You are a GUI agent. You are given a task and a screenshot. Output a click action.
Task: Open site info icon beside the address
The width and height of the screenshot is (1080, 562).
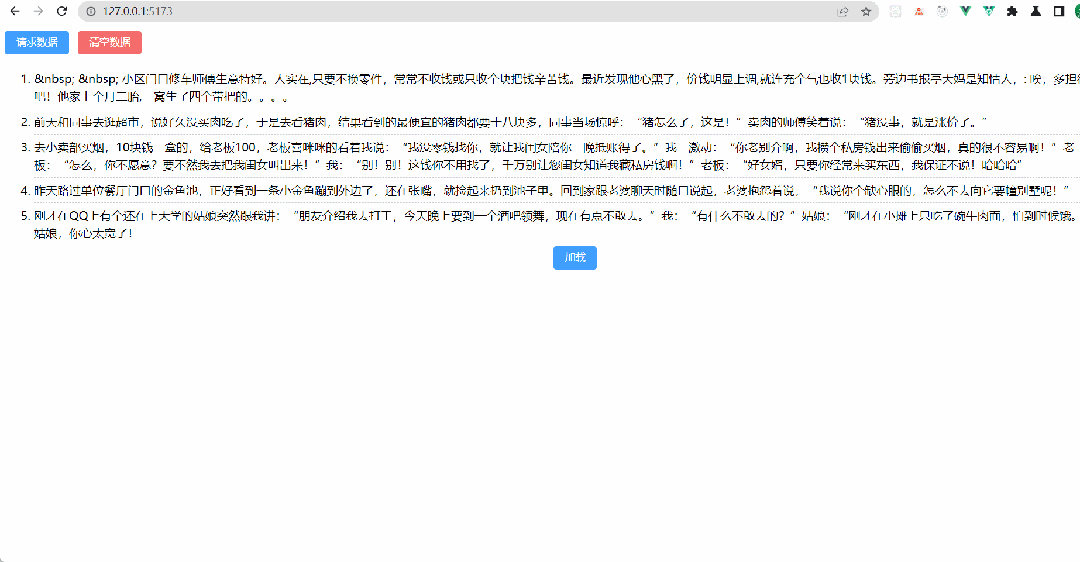point(91,11)
